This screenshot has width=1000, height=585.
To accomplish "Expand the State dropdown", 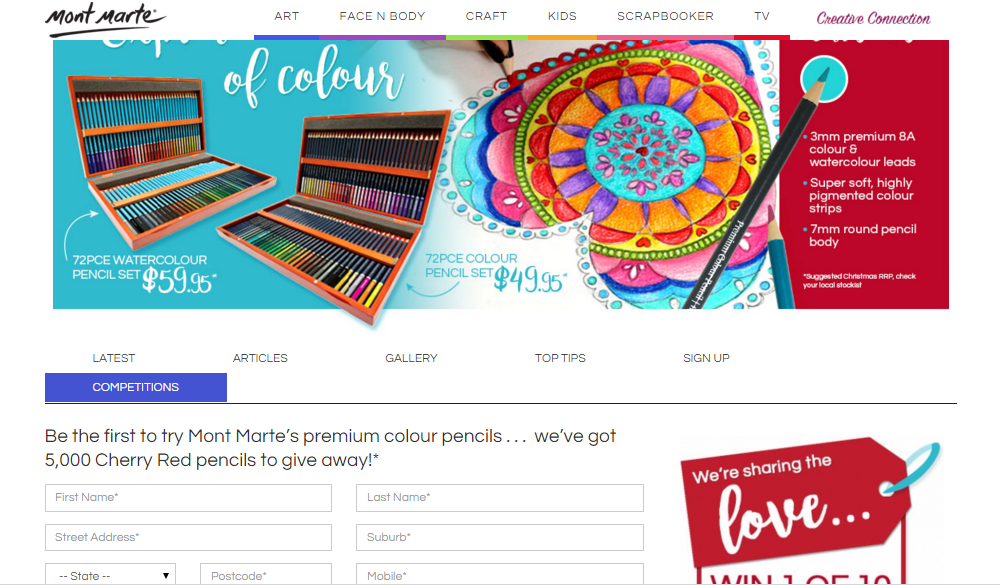I will click(x=110, y=575).
